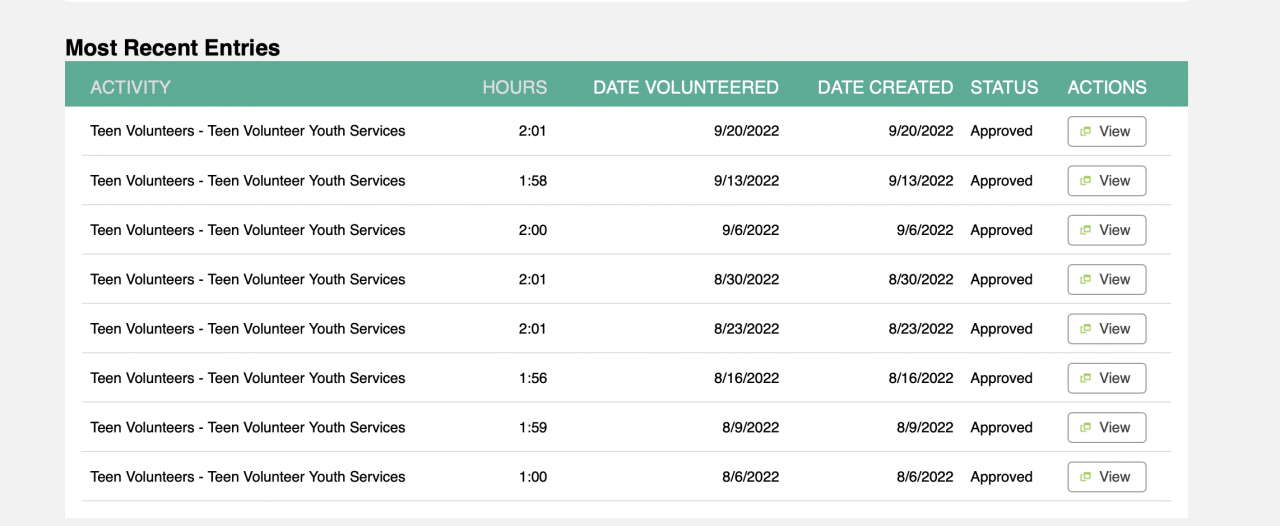Click the Actions column header
The width and height of the screenshot is (1280, 526).
[x=1107, y=87]
